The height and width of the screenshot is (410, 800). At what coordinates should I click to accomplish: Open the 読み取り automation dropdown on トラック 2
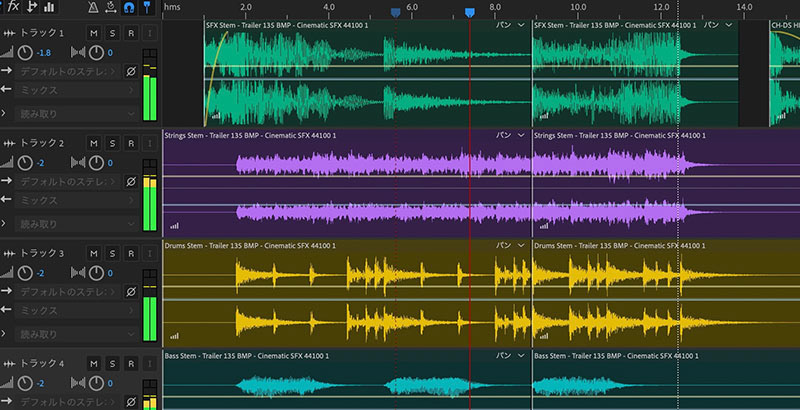tap(77, 224)
